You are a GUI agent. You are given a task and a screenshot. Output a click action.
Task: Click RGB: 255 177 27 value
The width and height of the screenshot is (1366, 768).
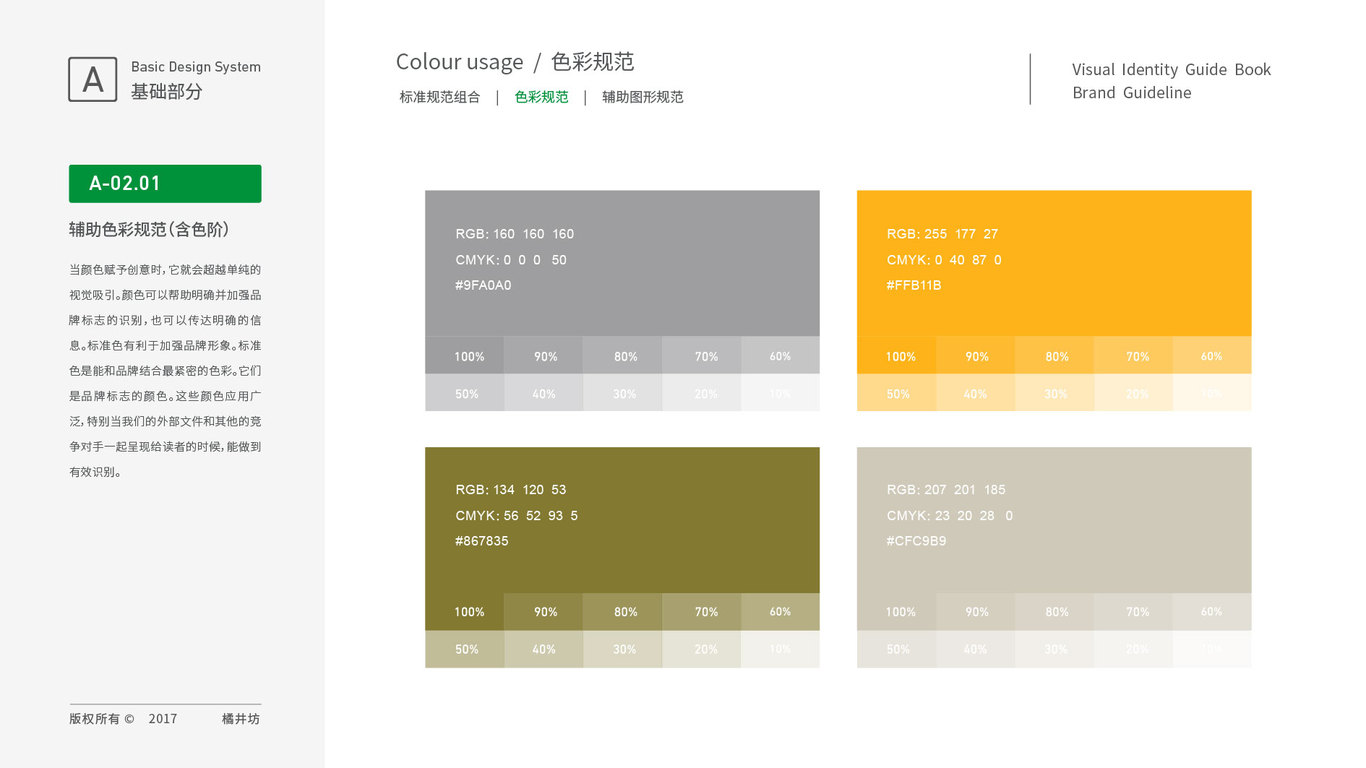coord(943,234)
